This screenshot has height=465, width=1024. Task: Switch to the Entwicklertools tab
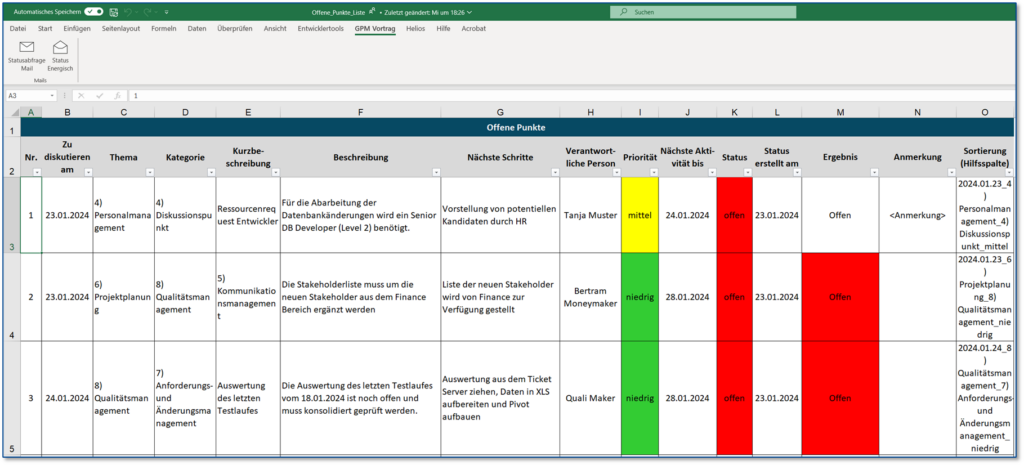click(320, 29)
